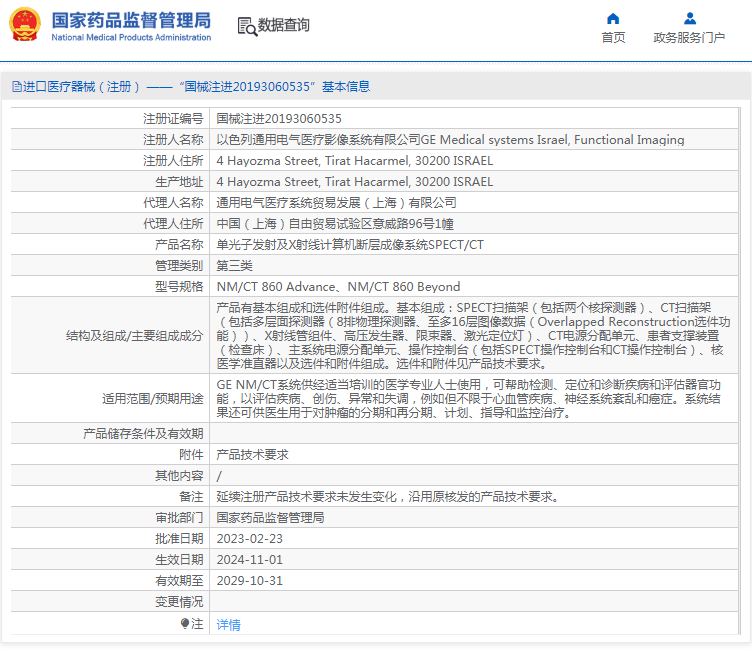The width and height of the screenshot is (752, 652).
Task: Click the 数据查询 magnifier document icon
Action: (x=246, y=26)
